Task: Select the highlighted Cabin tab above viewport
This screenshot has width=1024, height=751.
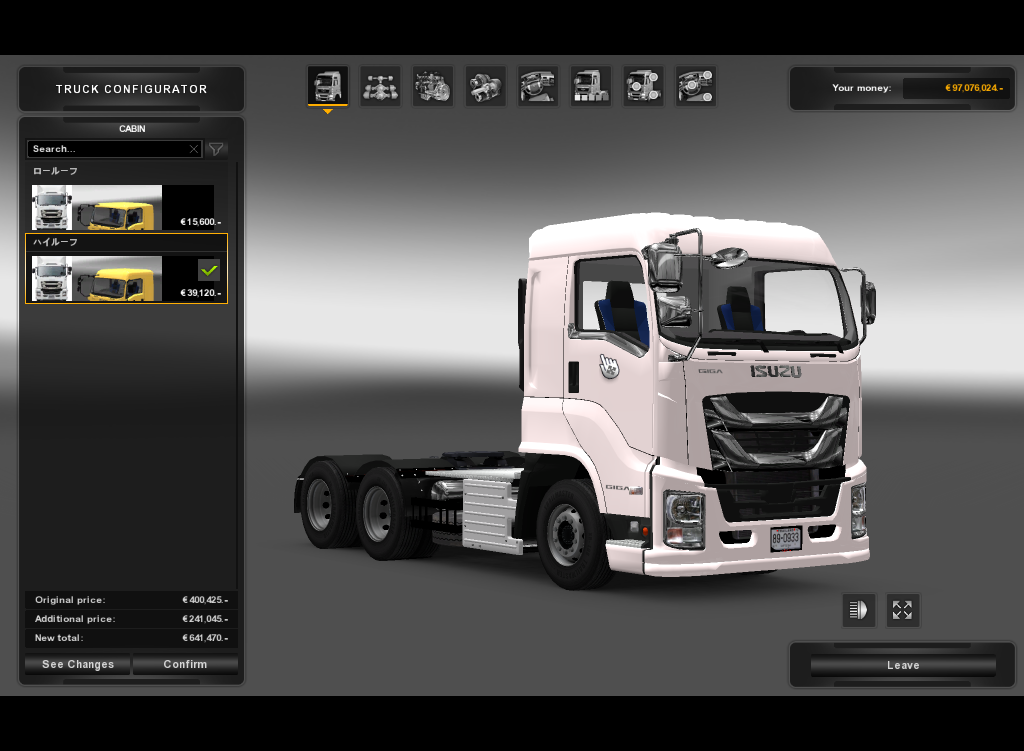Action: [x=327, y=86]
